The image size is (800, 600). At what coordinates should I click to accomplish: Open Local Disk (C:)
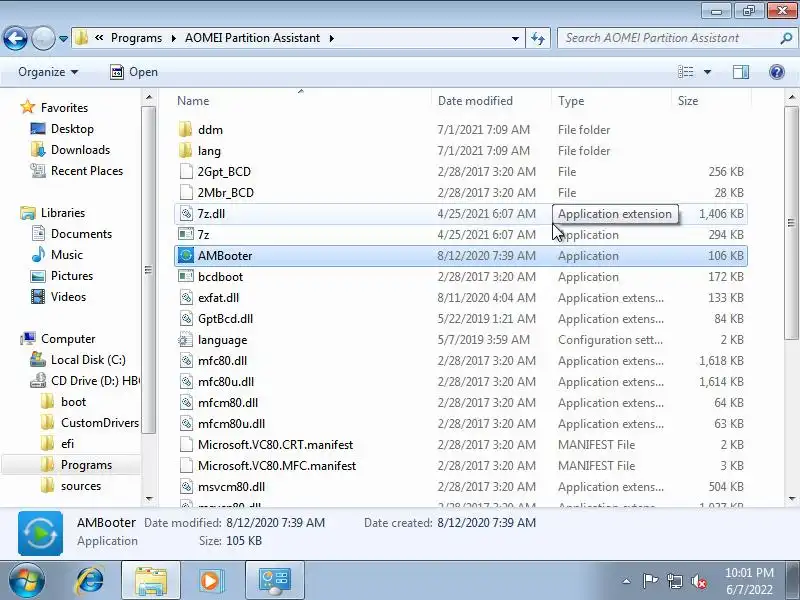pyautogui.click(x=88, y=360)
